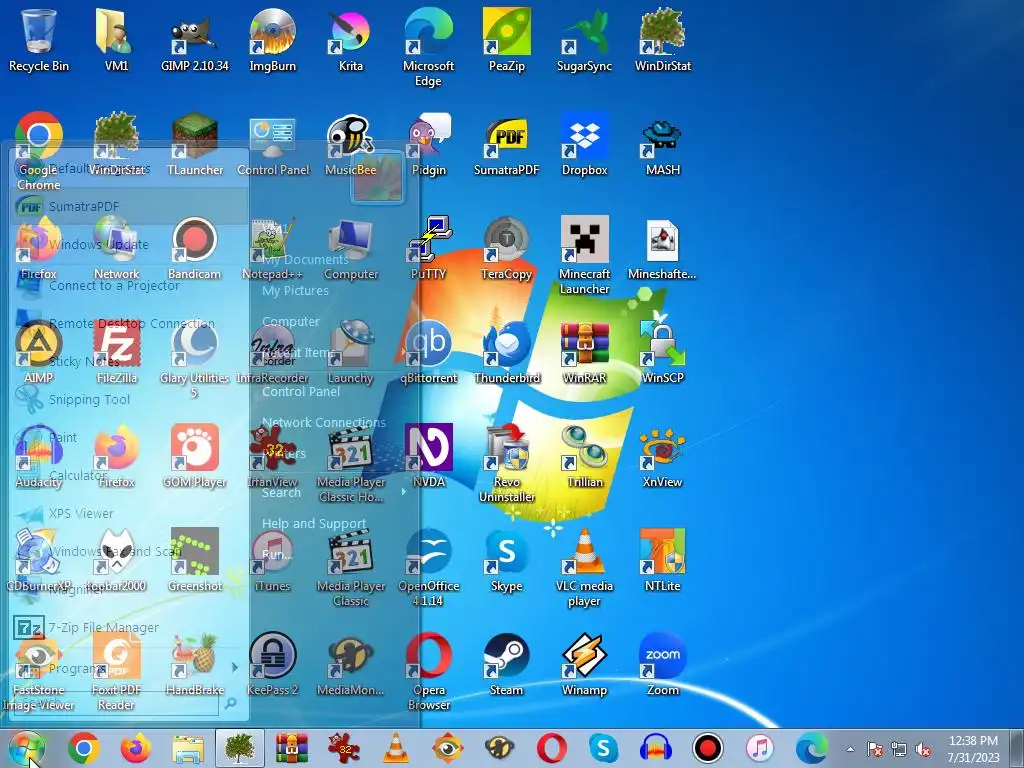The width and height of the screenshot is (1024, 768).
Task: Launch GIMP 2.10.34 from desktop
Action: click(x=195, y=39)
